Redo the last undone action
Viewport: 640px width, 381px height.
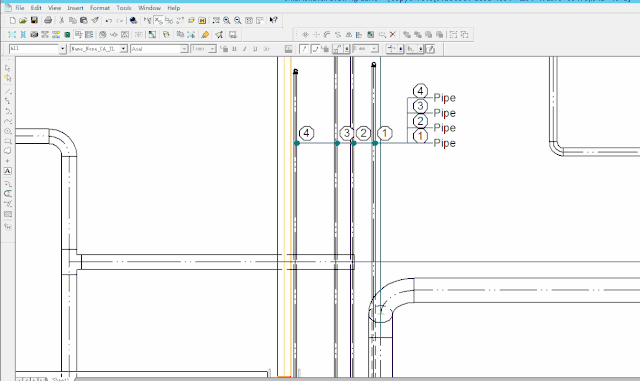[x=120, y=20]
